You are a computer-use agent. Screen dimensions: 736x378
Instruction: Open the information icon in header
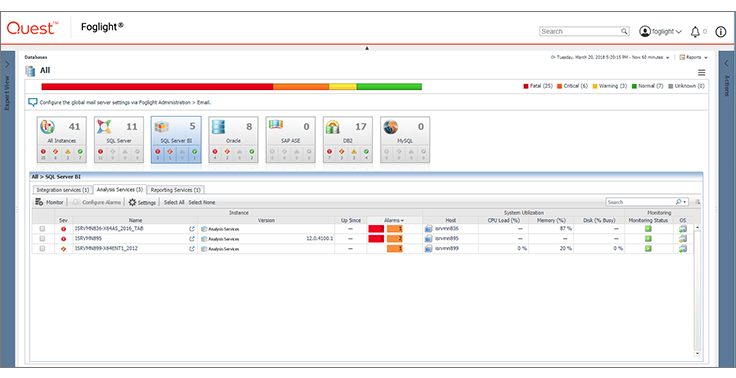point(721,32)
